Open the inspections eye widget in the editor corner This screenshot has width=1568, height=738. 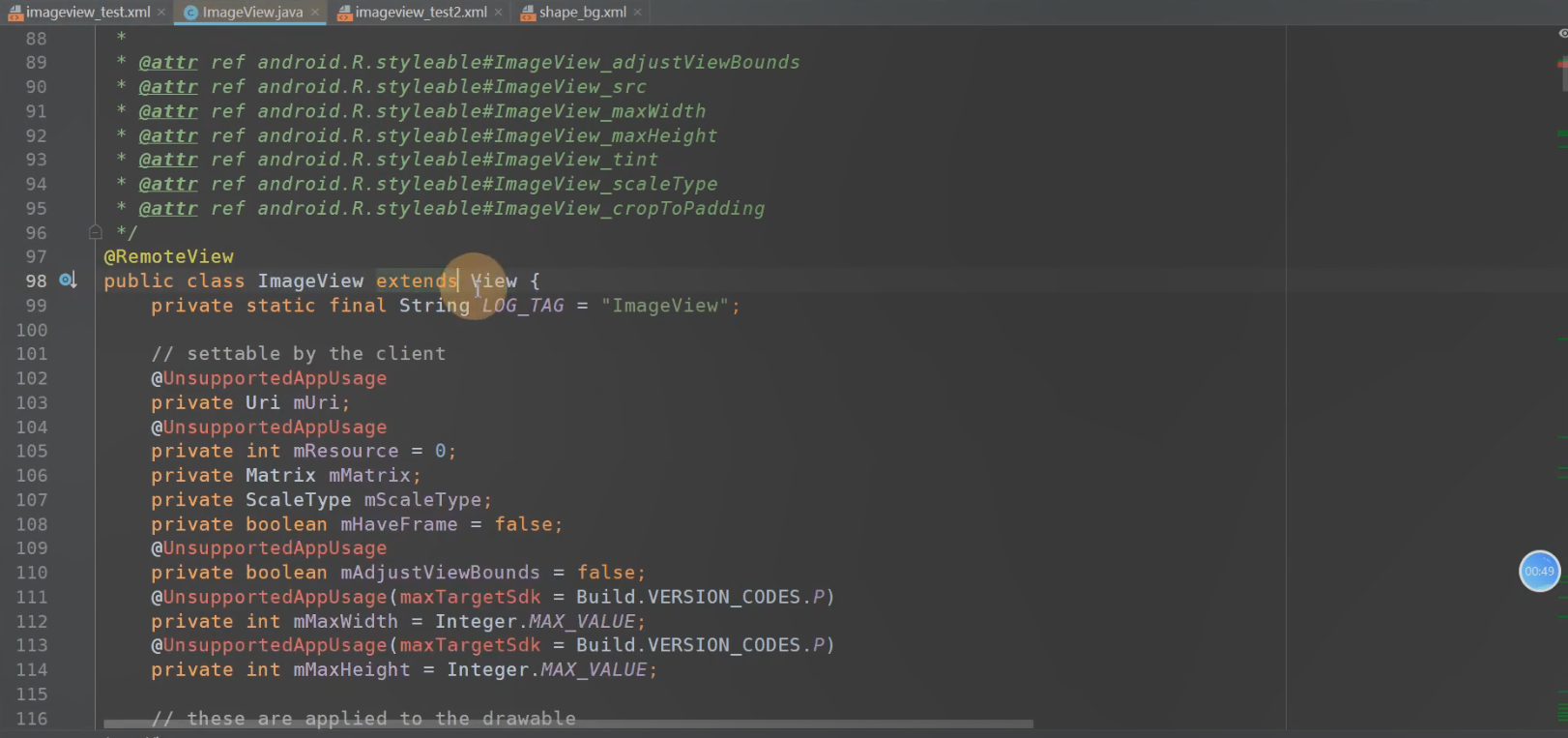pos(1562,33)
